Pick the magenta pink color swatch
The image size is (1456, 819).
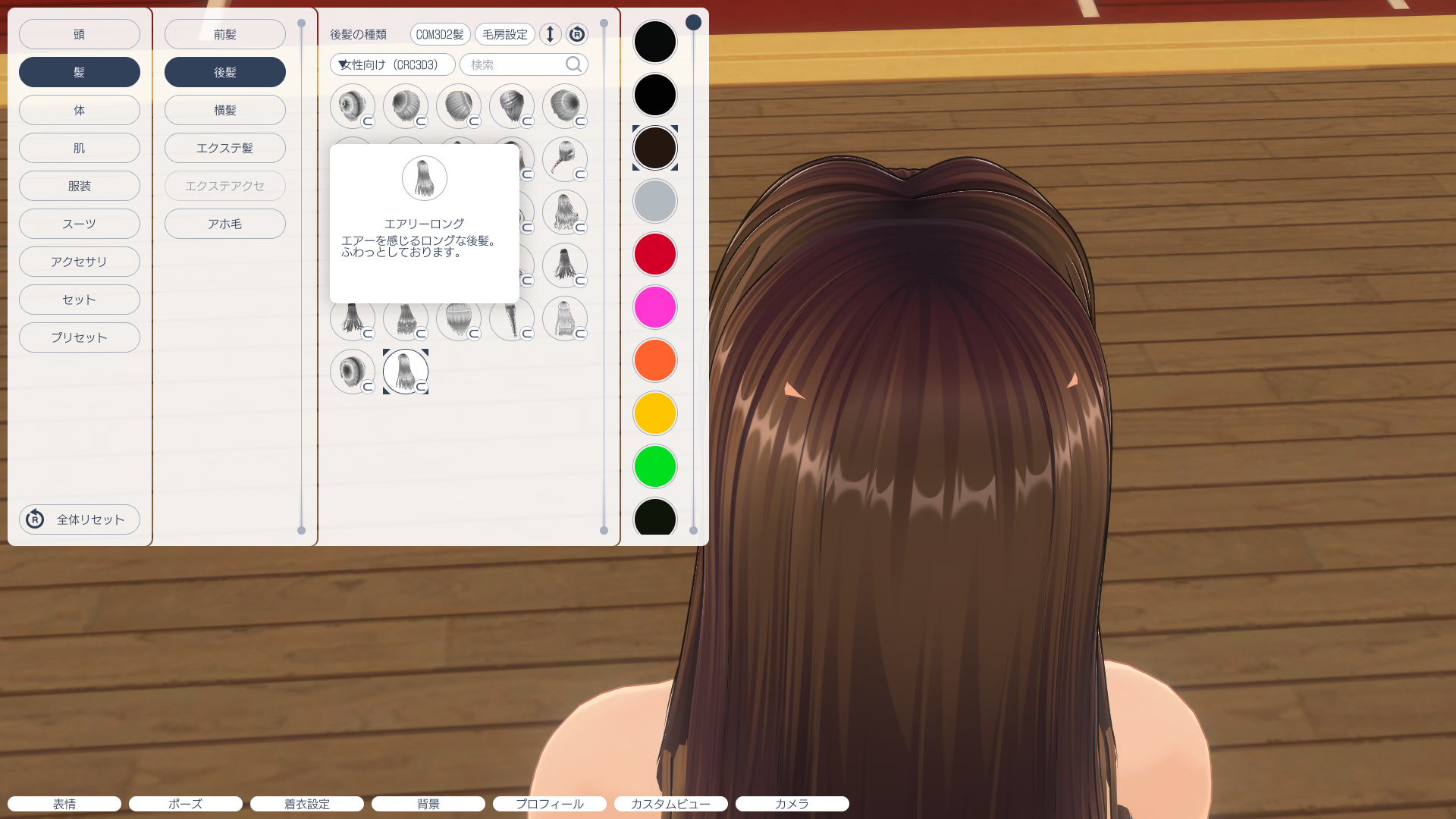654,307
